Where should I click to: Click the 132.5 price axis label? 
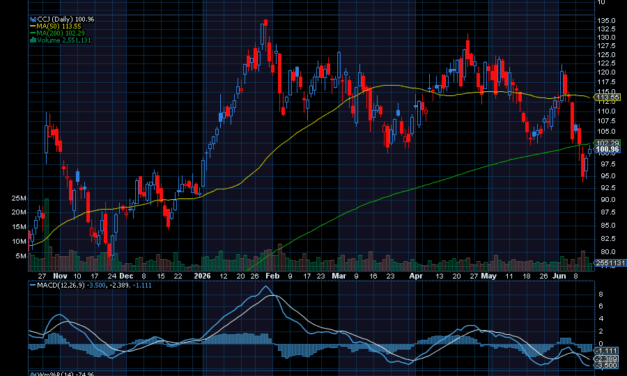click(606, 29)
